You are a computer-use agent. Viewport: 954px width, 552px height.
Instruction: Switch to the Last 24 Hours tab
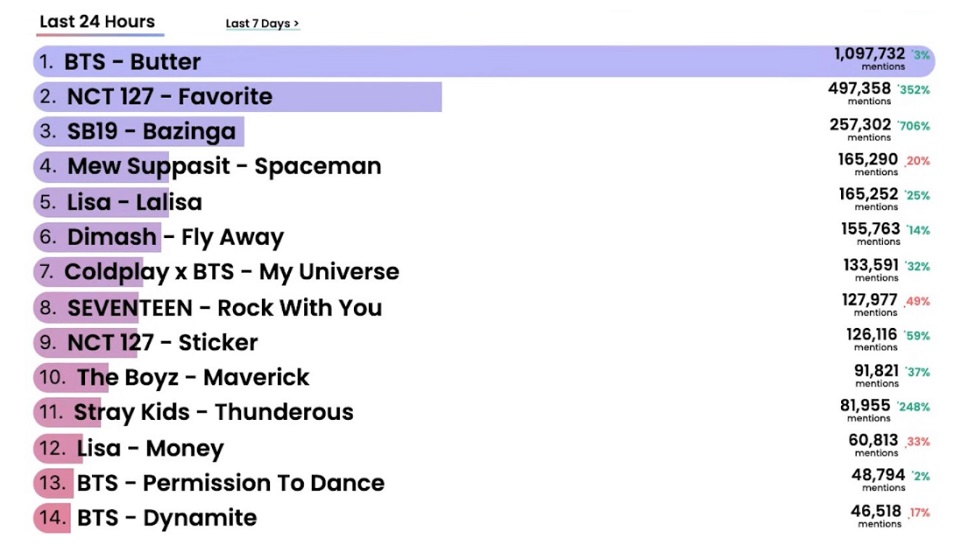pos(97,21)
